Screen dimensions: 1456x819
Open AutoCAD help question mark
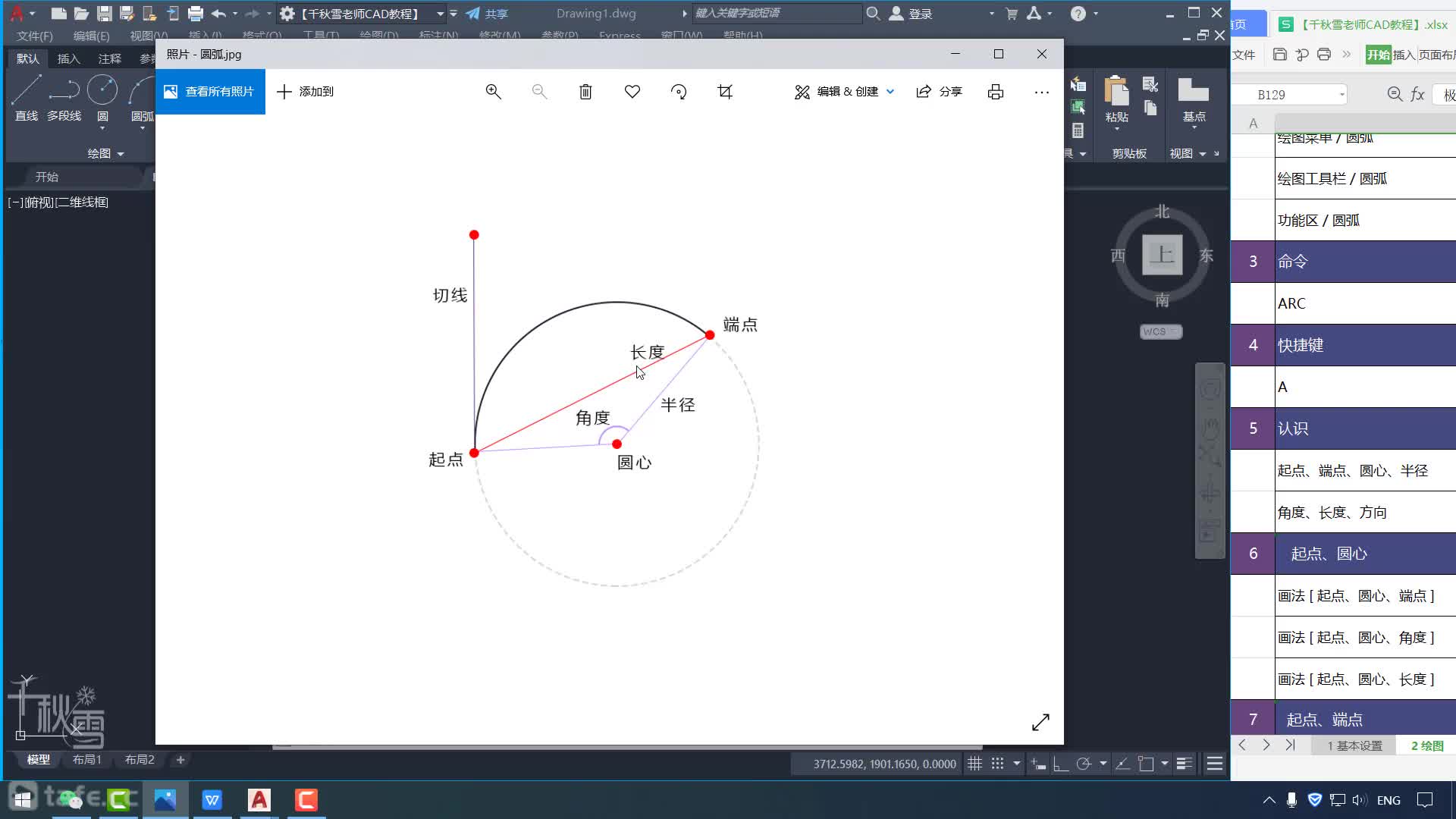pos(1078,14)
